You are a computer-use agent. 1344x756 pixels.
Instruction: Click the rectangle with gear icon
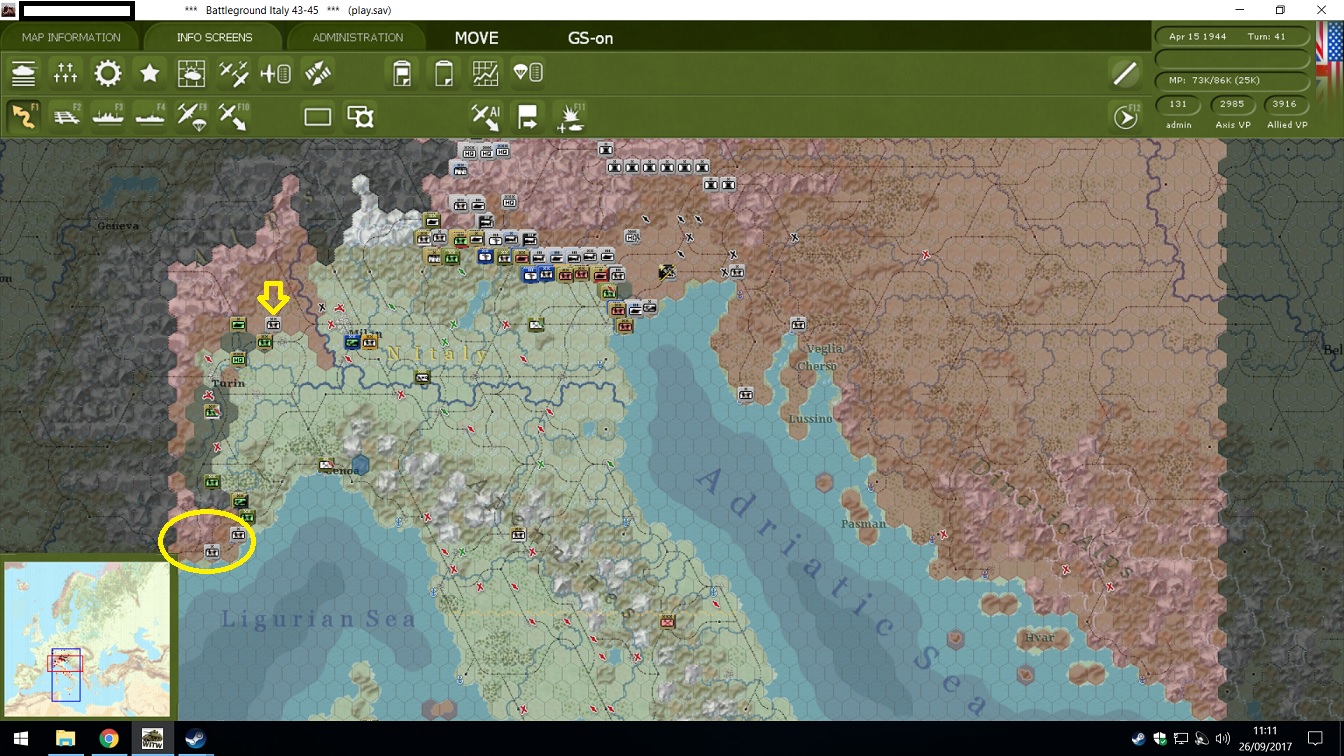point(360,117)
